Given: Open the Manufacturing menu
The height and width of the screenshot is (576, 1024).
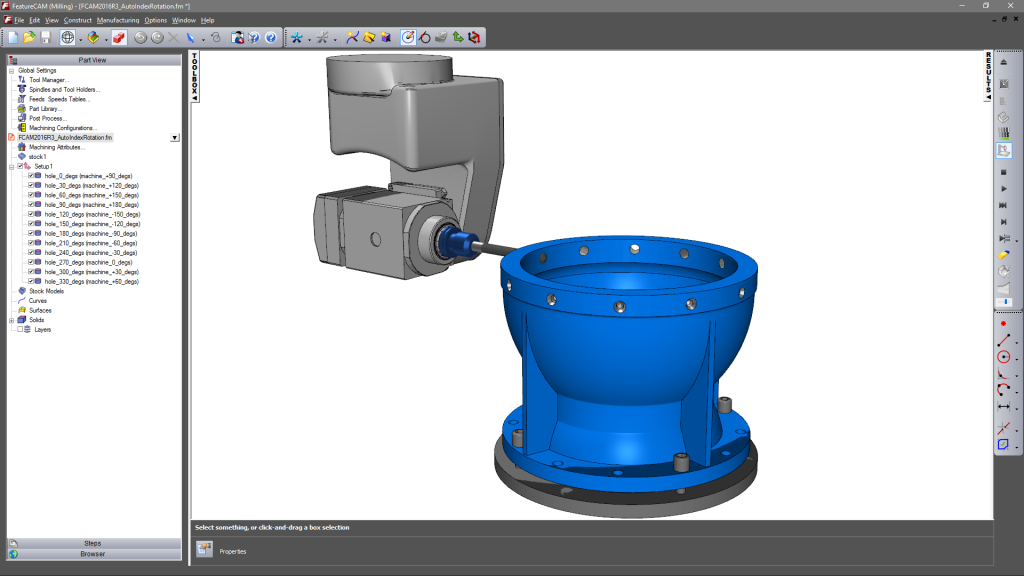Looking at the screenshot, I should pos(119,20).
